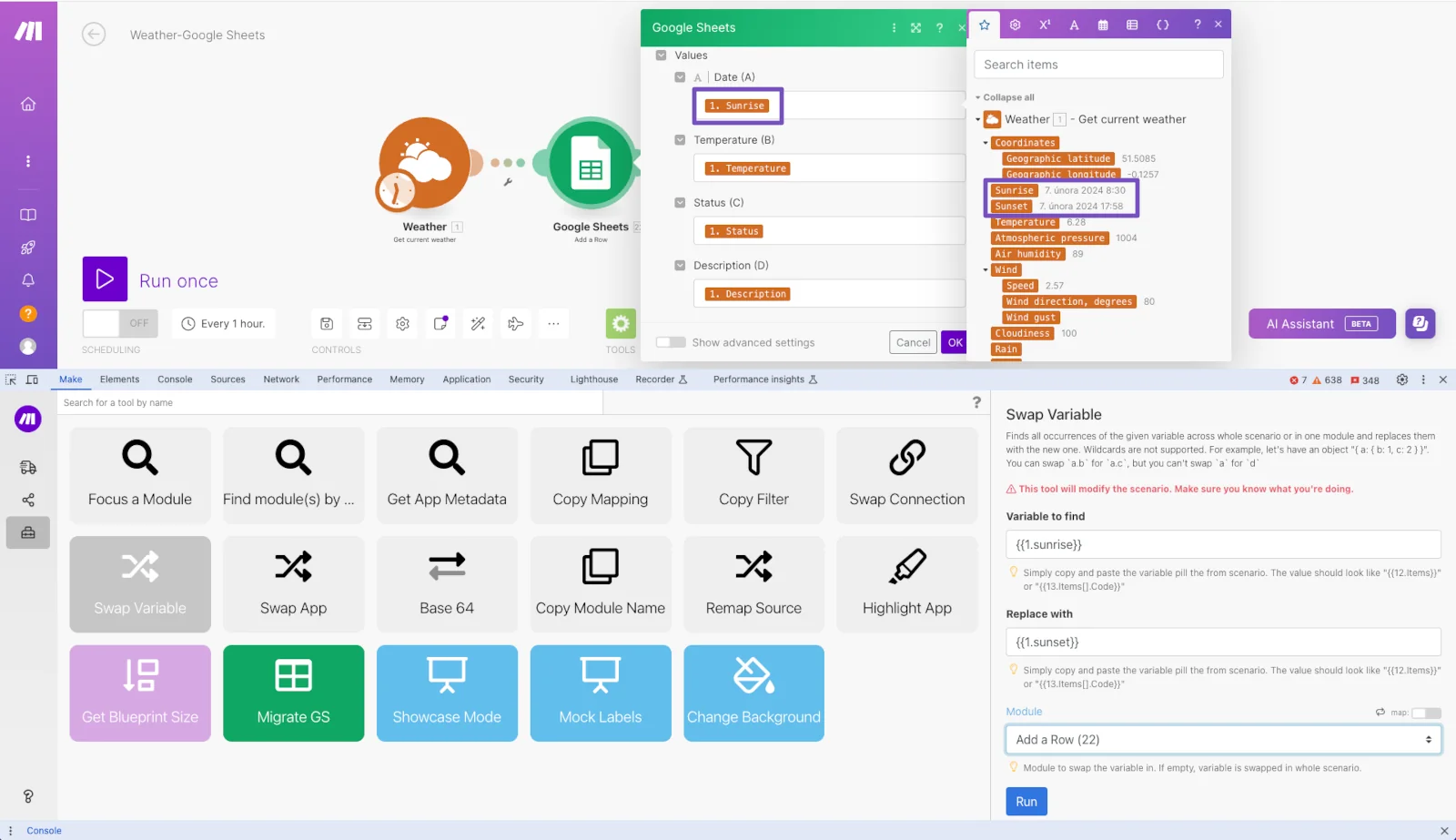Click the blue Run button
This screenshot has width=1456, height=840.
point(1026,802)
